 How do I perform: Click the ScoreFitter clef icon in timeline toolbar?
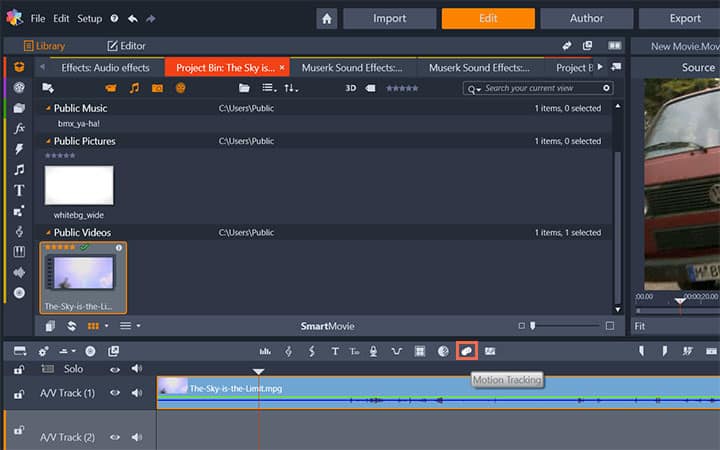(288, 351)
